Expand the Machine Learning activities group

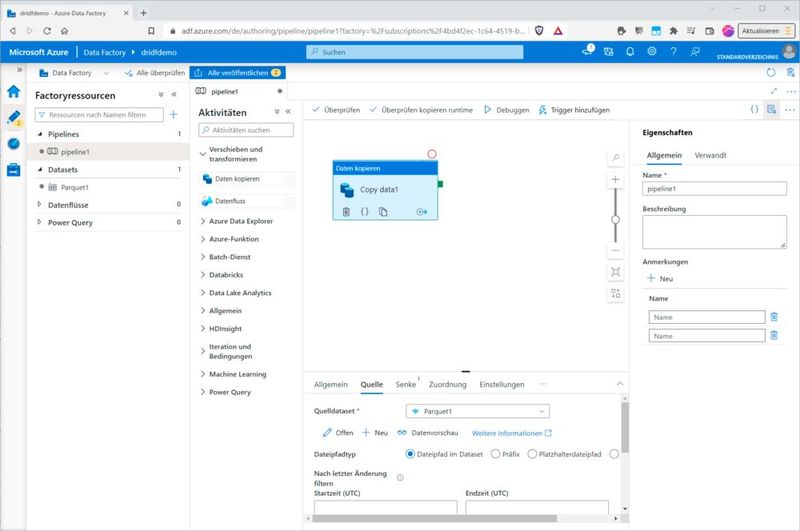203,374
